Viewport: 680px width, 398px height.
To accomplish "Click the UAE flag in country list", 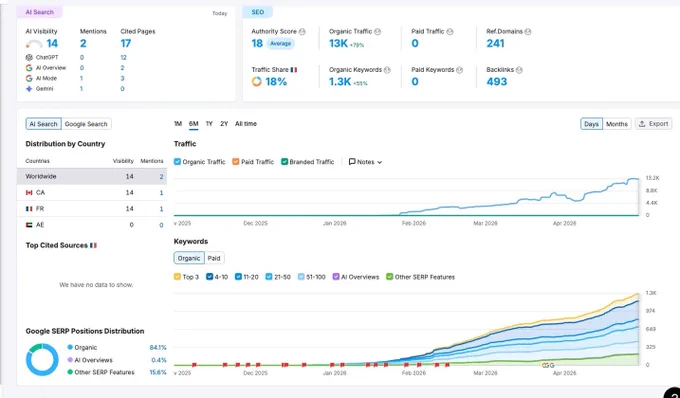I will (x=29, y=225).
